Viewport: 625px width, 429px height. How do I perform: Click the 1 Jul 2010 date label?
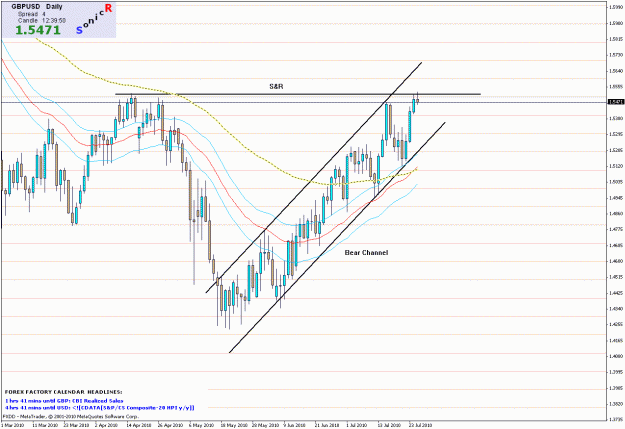click(357, 425)
